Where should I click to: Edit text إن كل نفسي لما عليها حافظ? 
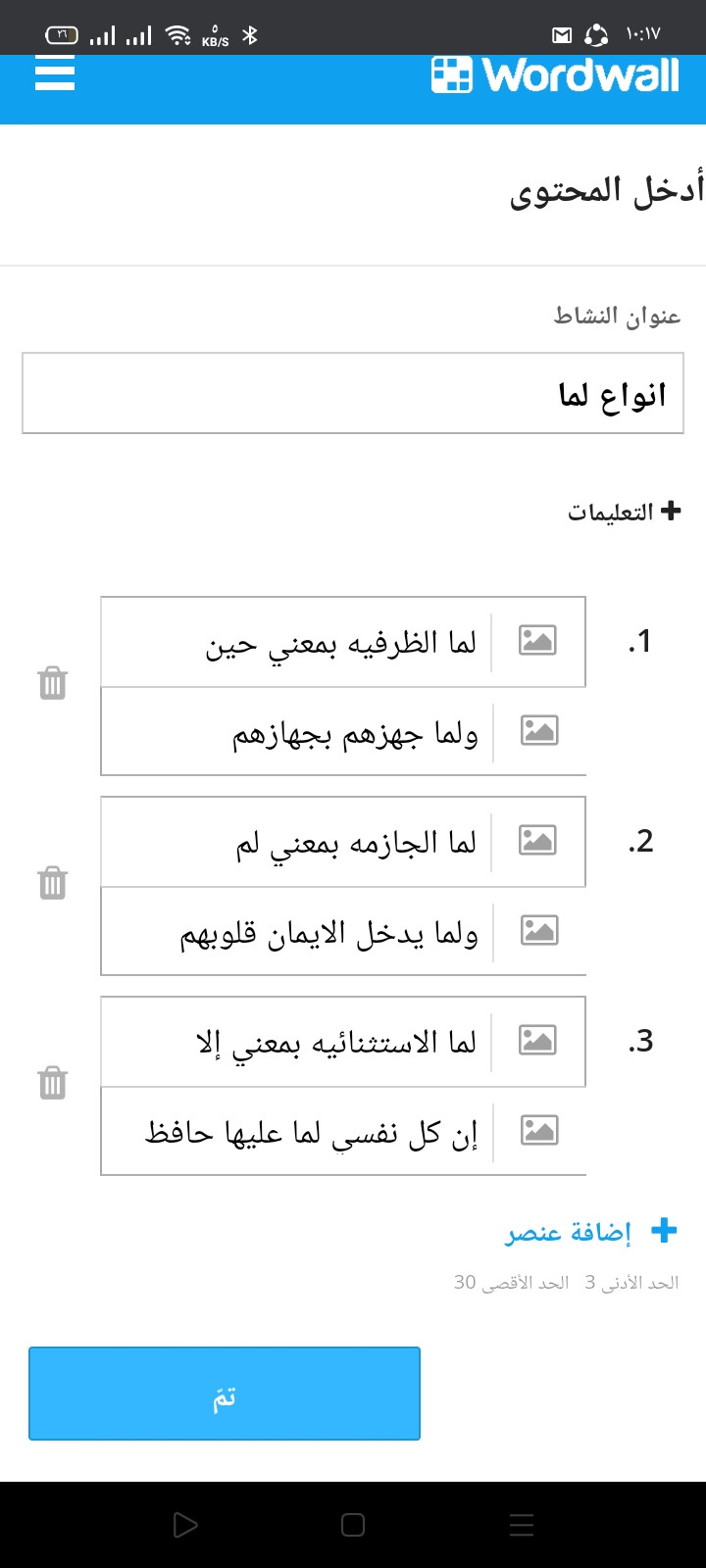coord(296,1132)
